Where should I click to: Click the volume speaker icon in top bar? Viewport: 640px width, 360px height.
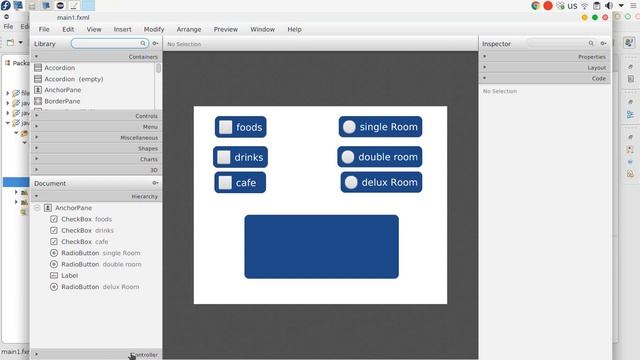pyautogui.click(x=609, y=6)
